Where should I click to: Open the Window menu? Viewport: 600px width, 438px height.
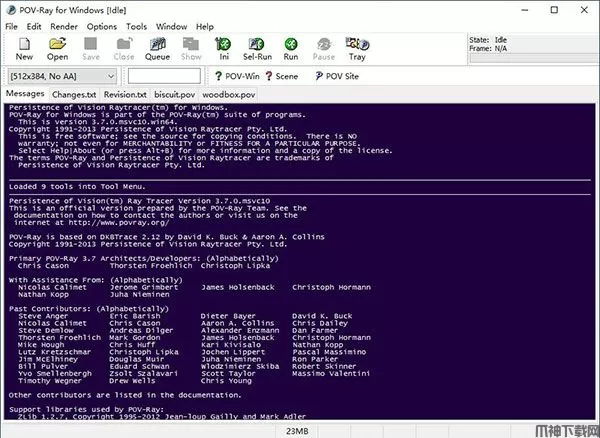point(171,26)
